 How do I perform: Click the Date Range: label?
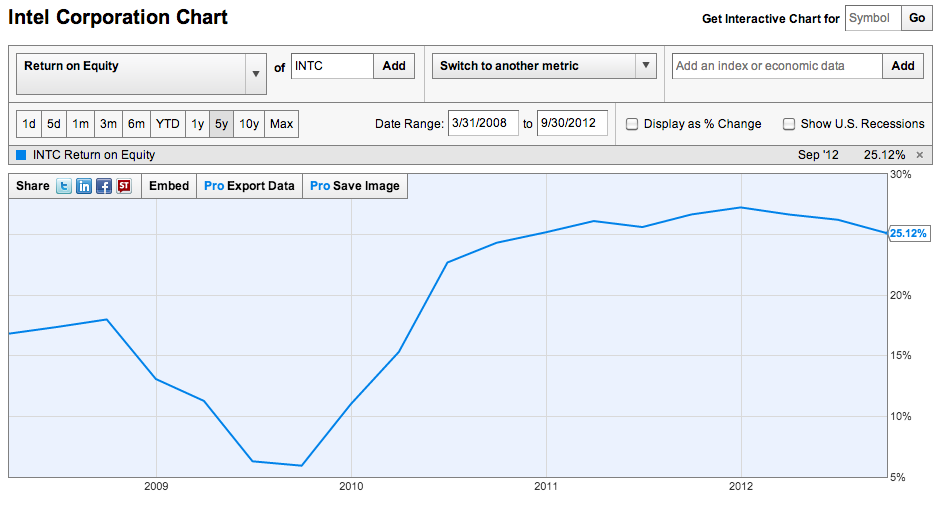click(409, 124)
